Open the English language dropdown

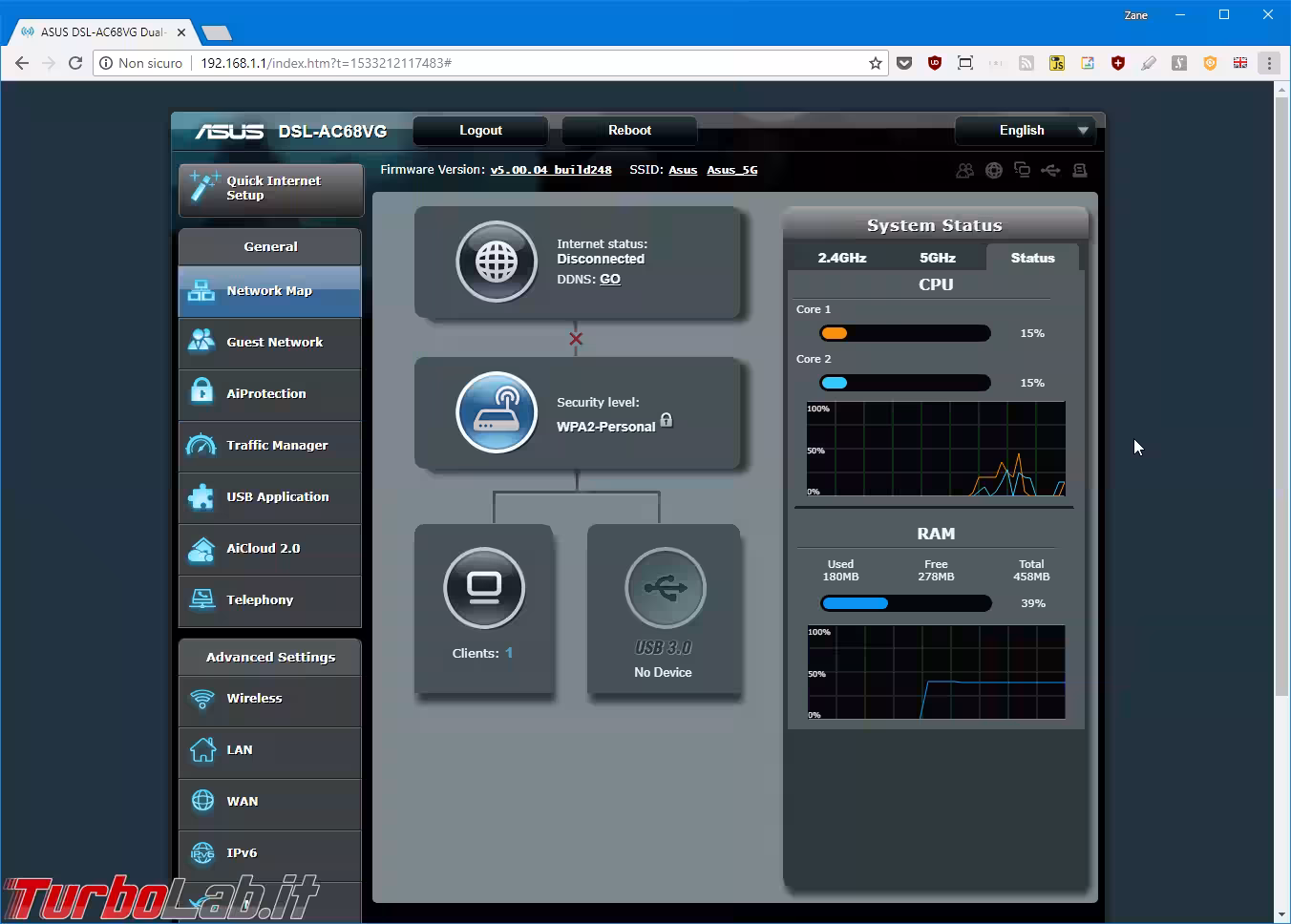(x=1025, y=131)
